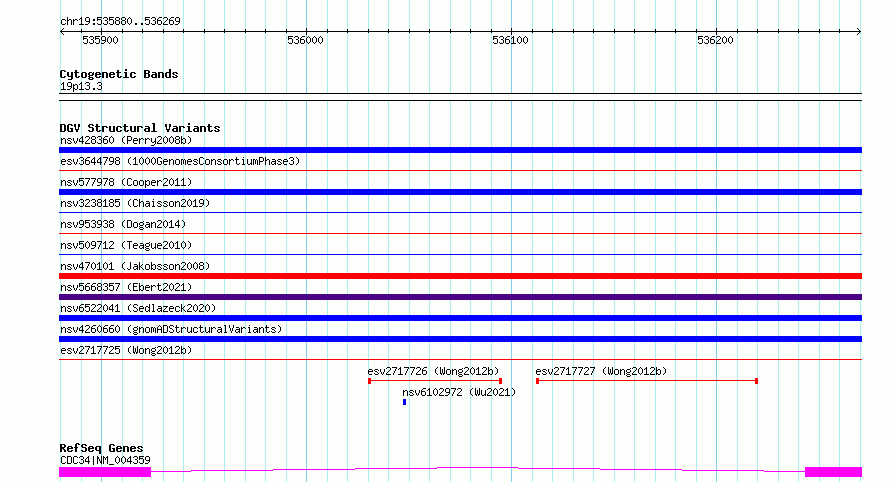The image size is (890, 482).
Task: Click the DGV Structural Variants track heading
Action: [x=140, y=128]
